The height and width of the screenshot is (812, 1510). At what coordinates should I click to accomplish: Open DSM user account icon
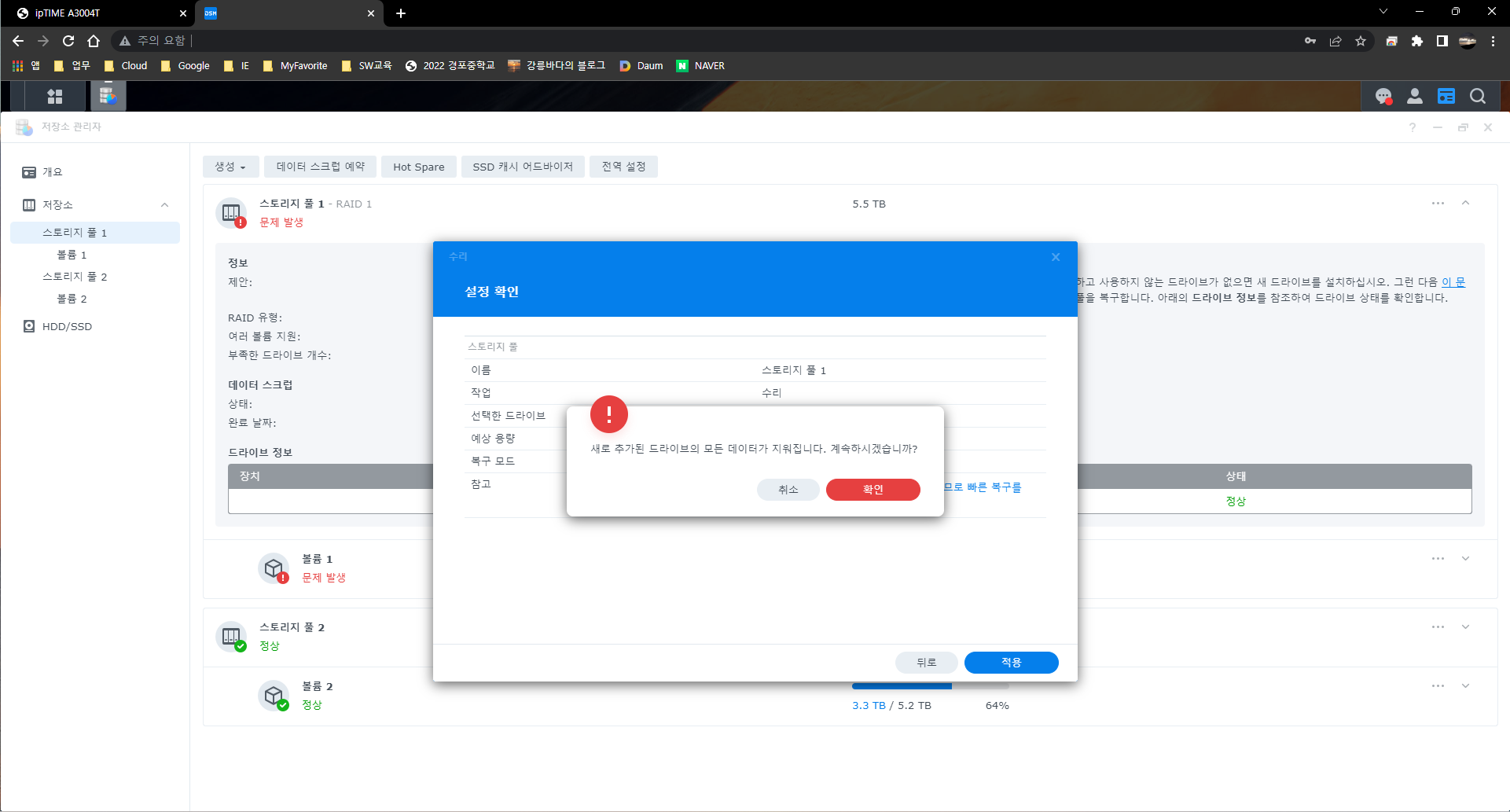pos(1415,96)
